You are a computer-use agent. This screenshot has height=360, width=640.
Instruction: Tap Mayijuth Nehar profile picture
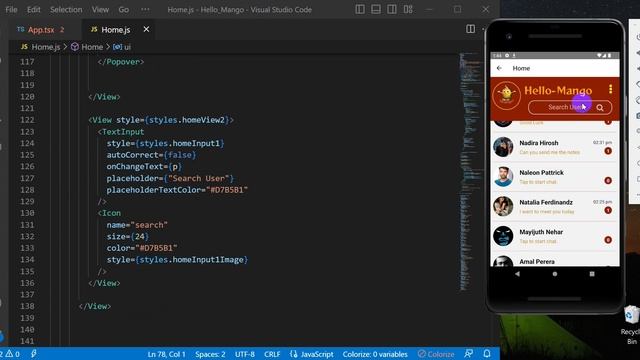(503, 236)
